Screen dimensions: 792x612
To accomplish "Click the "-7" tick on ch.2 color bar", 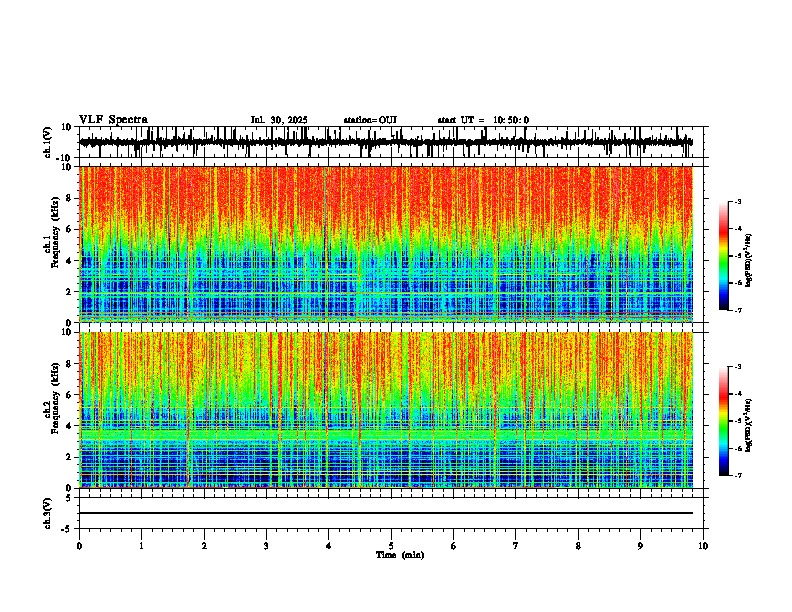I will (737, 476).
